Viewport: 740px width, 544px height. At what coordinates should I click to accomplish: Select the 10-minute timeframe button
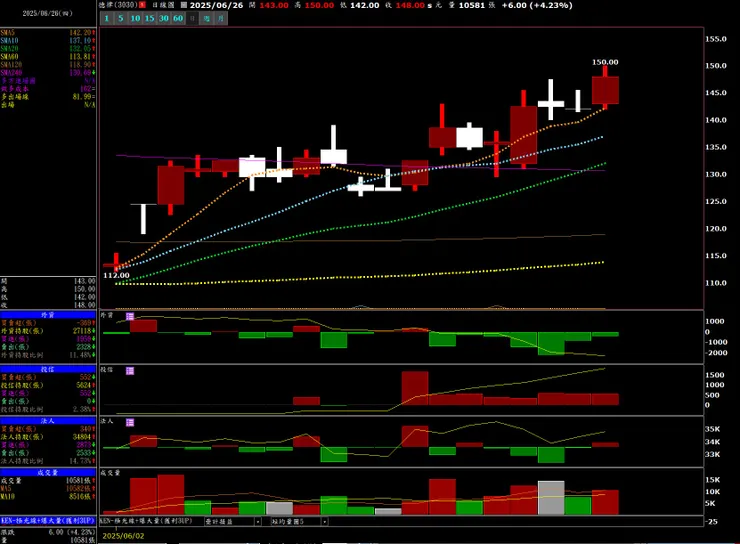coord(135,18)
